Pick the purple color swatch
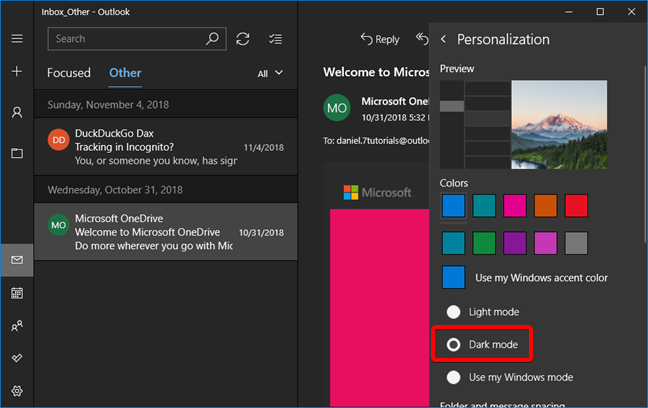Screen dimensions: 648x408 (x=515, y=243)
